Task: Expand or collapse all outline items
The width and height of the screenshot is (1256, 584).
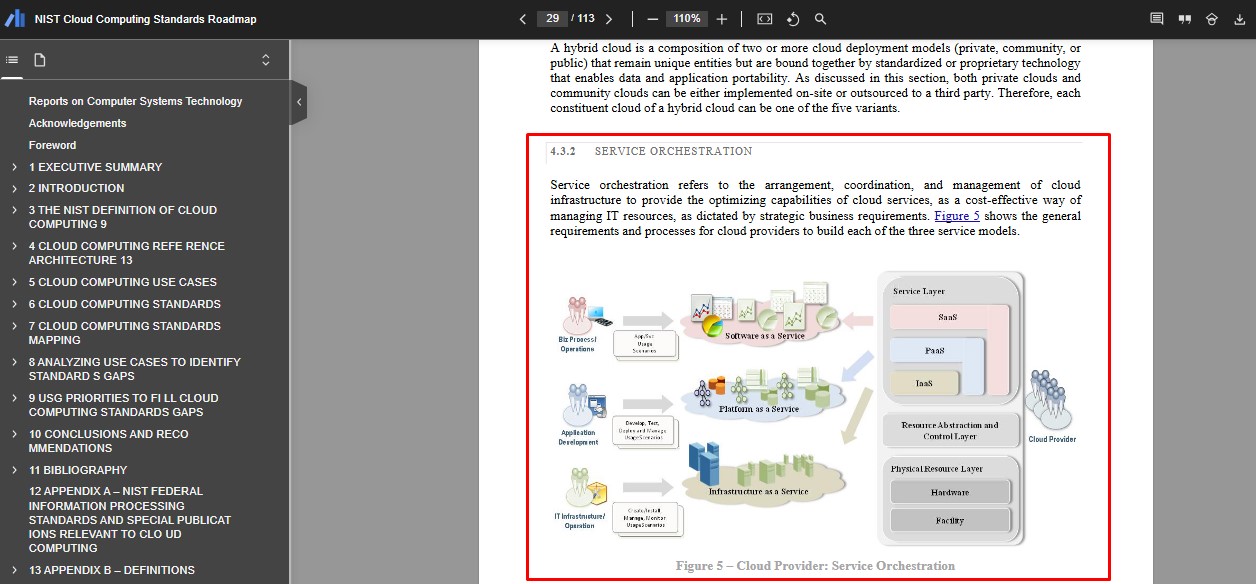Action: point(266,60)
